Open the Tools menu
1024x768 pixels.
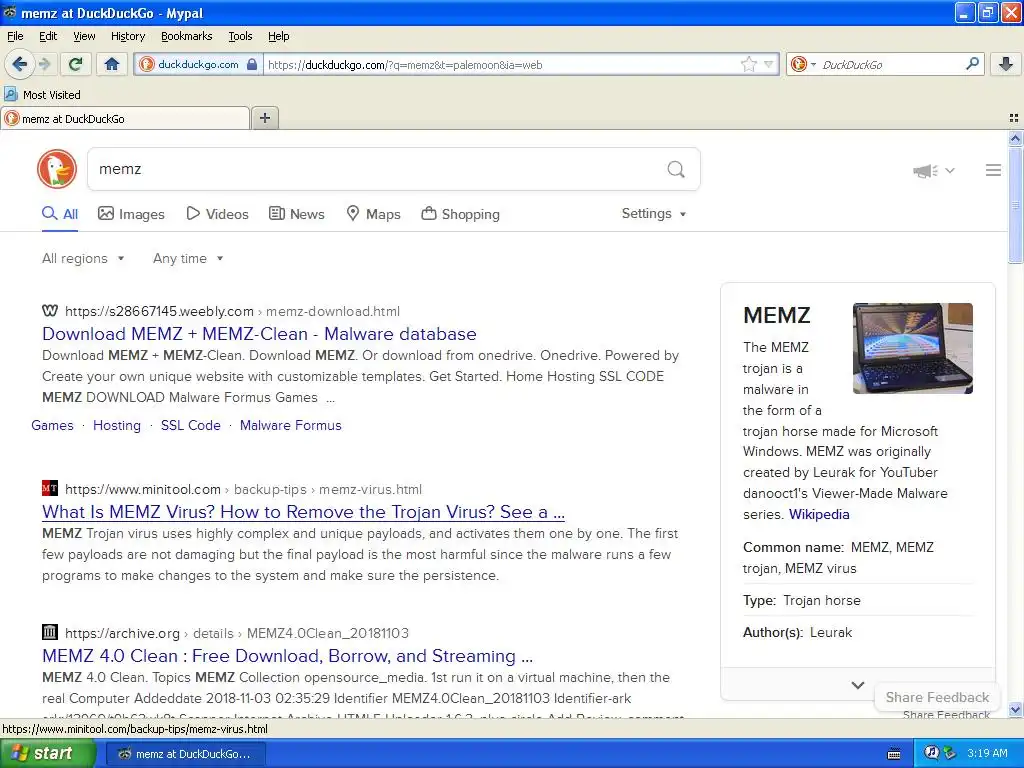click(x=240, y=36)
